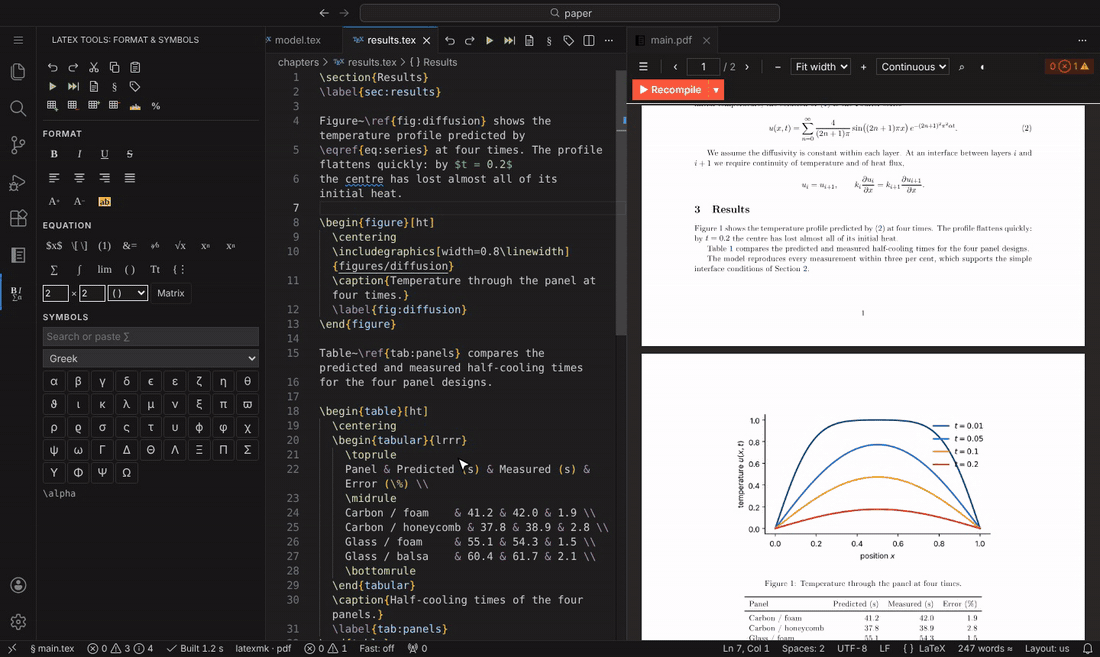
Task: Toggle italic formatting (I)
Action: pos(79,154)
